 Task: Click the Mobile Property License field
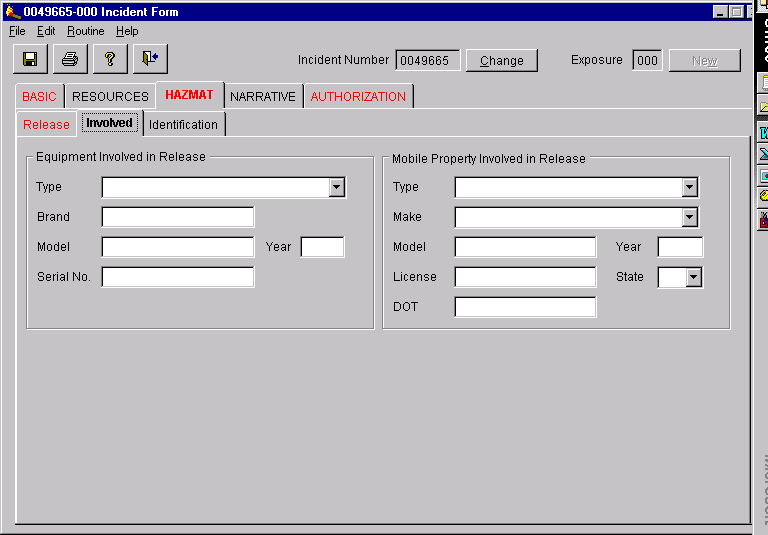pyautogui.click(x=525, y=277)
